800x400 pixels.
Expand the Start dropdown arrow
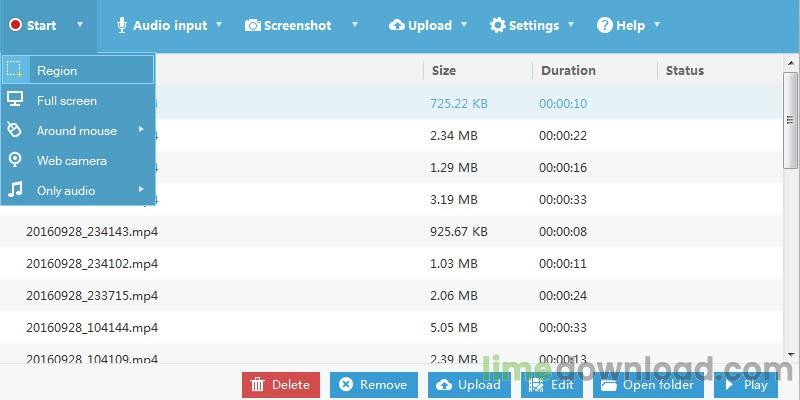click(x=80, y=26)
